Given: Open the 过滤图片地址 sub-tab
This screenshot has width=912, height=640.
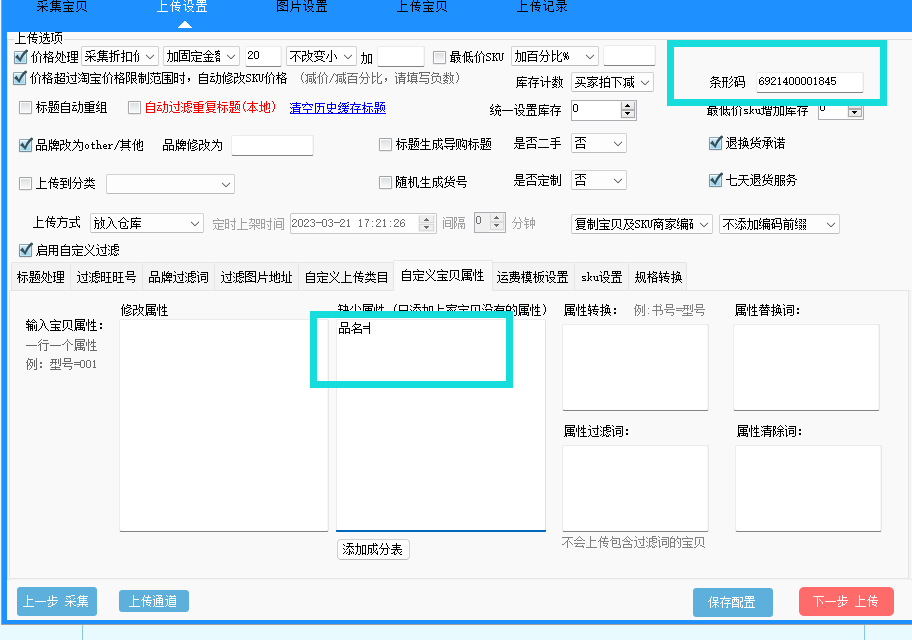Looking at the screenshot, I should click(256, 277).
